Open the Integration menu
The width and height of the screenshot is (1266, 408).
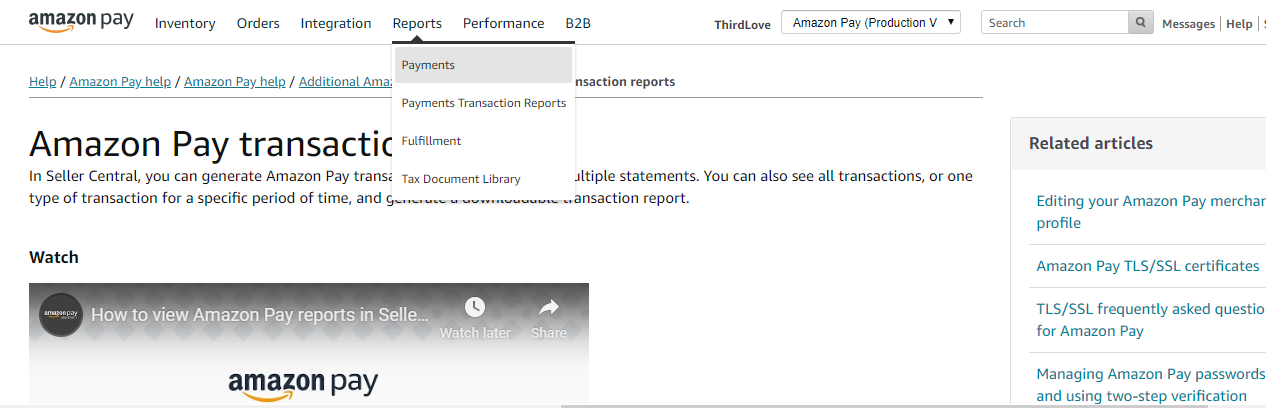click(336, 23)
